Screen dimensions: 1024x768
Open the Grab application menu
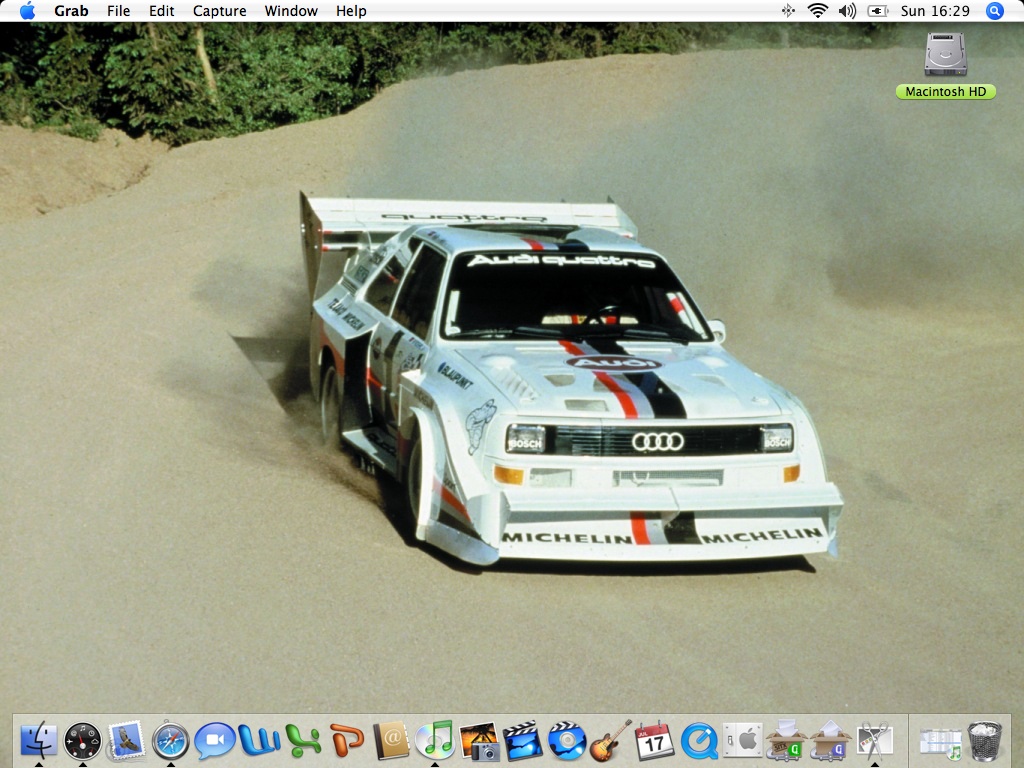click(71, 11)
